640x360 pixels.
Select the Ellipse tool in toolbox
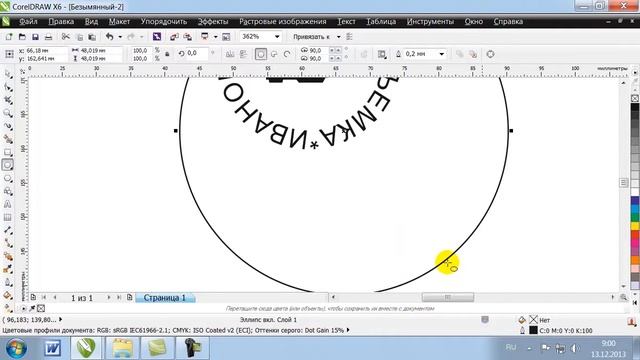(8, 165)
